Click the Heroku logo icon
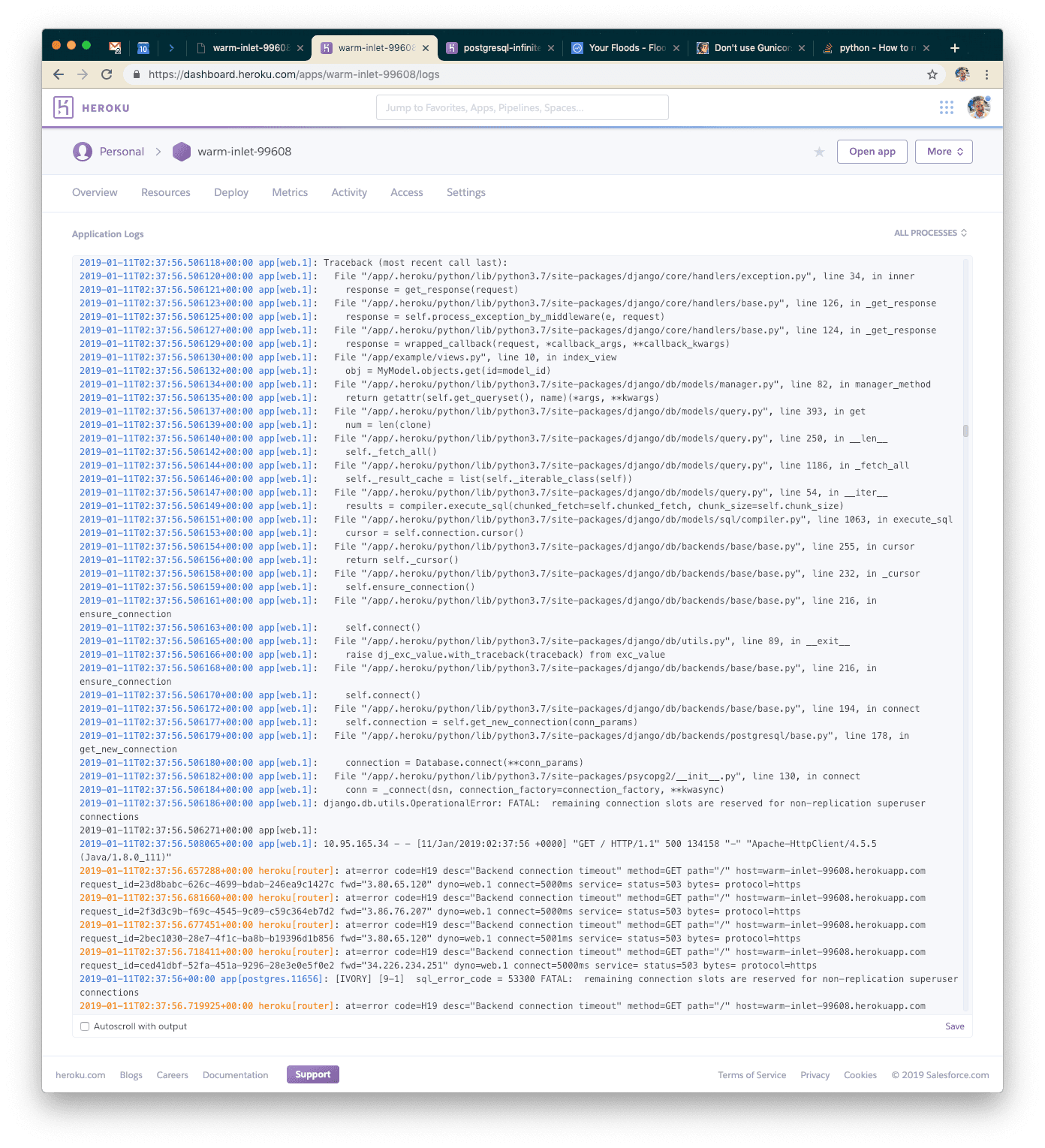Viewport: 1045px width, 1148px height. [64, 107]
